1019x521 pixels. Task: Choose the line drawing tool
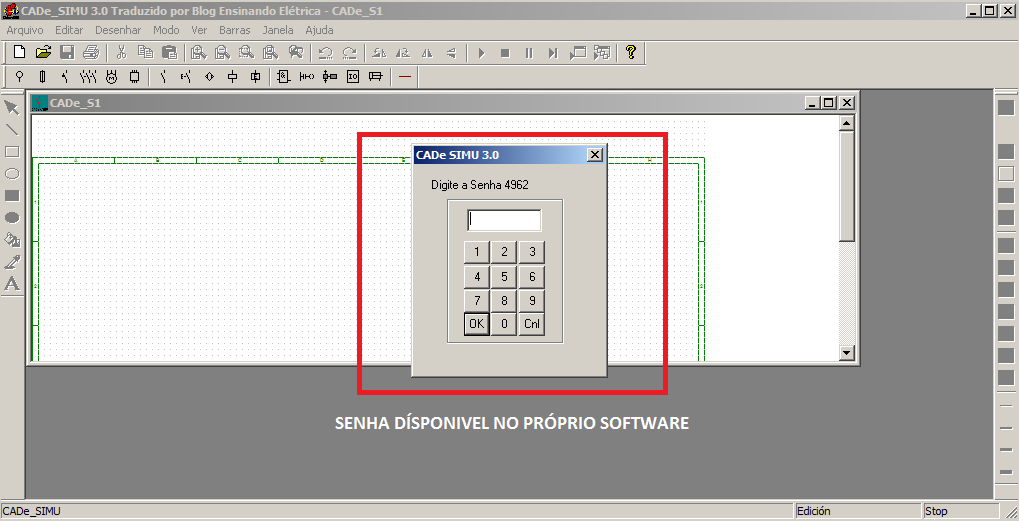pos(12,130)
